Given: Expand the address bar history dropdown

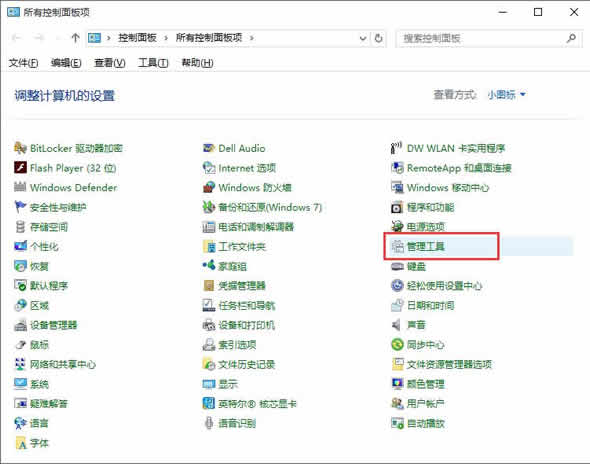Looking at the screenshot, I should click(x=363, y=38).
